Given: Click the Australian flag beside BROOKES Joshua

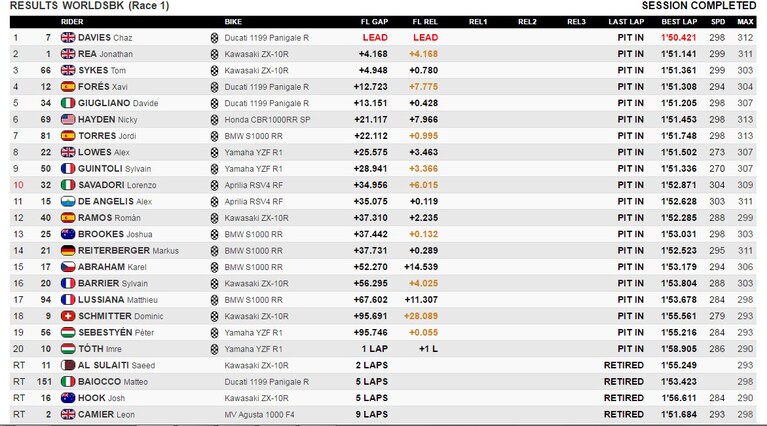Looking at the screenshot, I should [x=68, y=234].
